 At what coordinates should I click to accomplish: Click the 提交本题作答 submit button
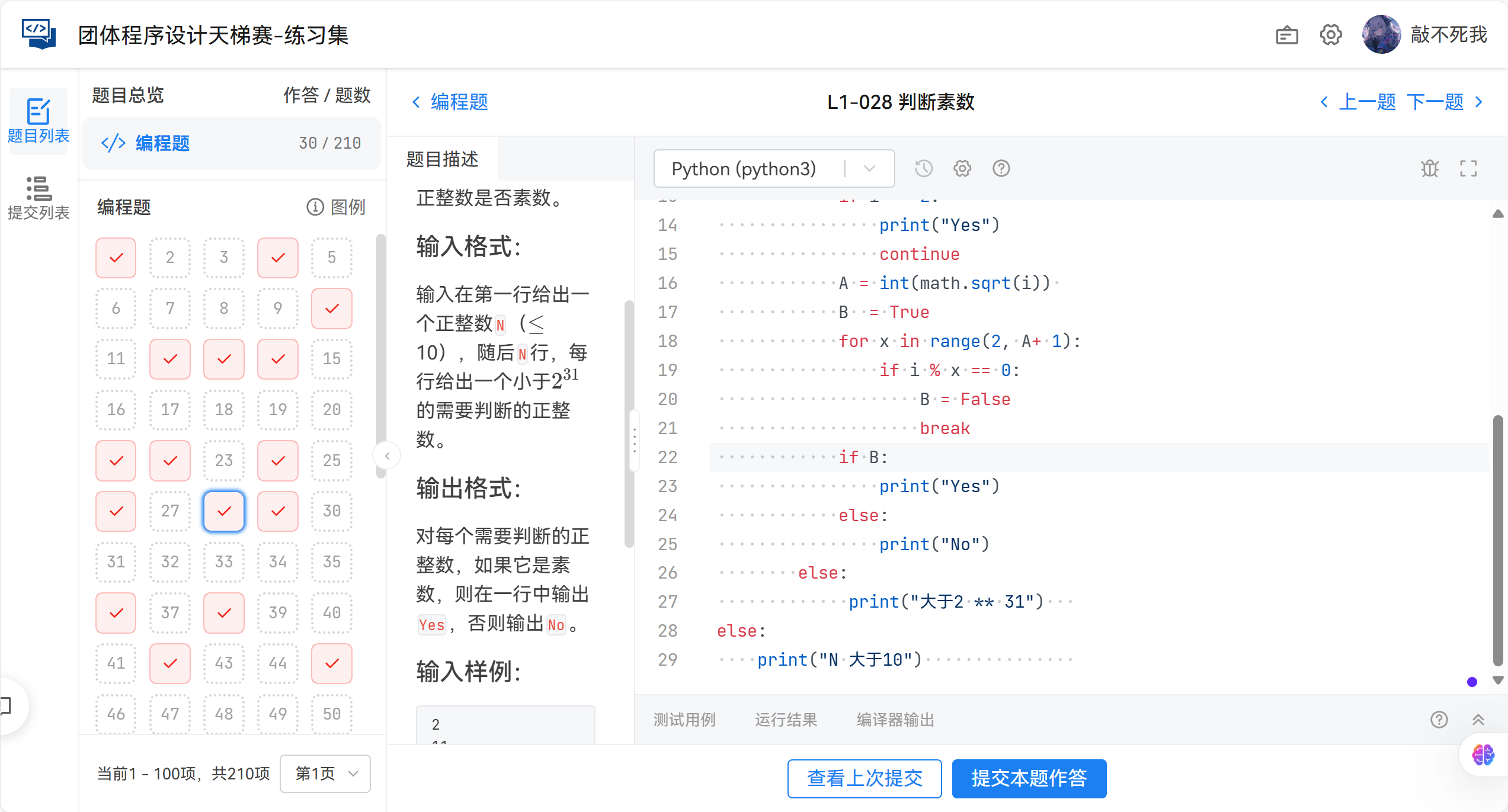(1029, 778)
